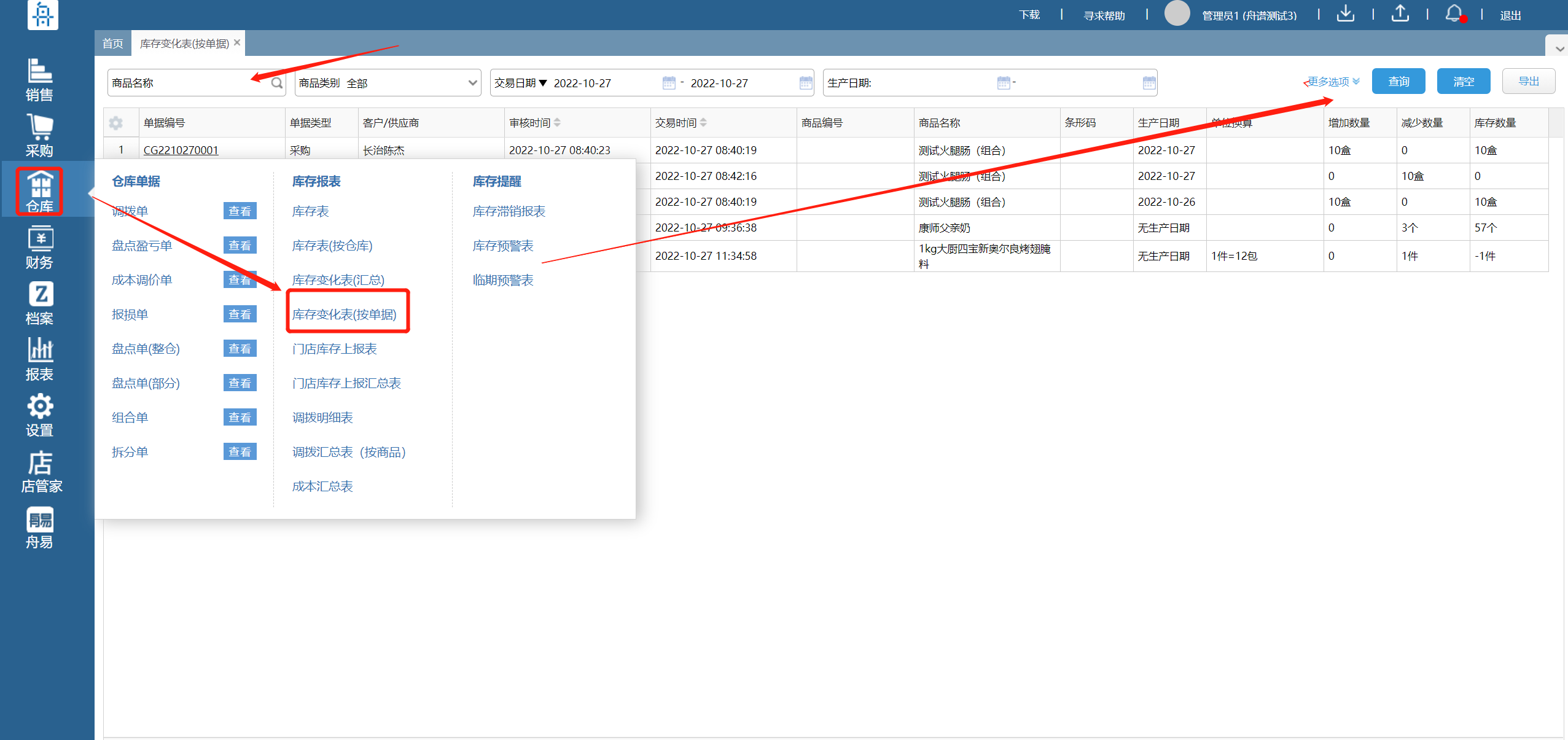Click 查看 next to 组合单
This screenshot has height=740, width=1568.
click(240, 418)
